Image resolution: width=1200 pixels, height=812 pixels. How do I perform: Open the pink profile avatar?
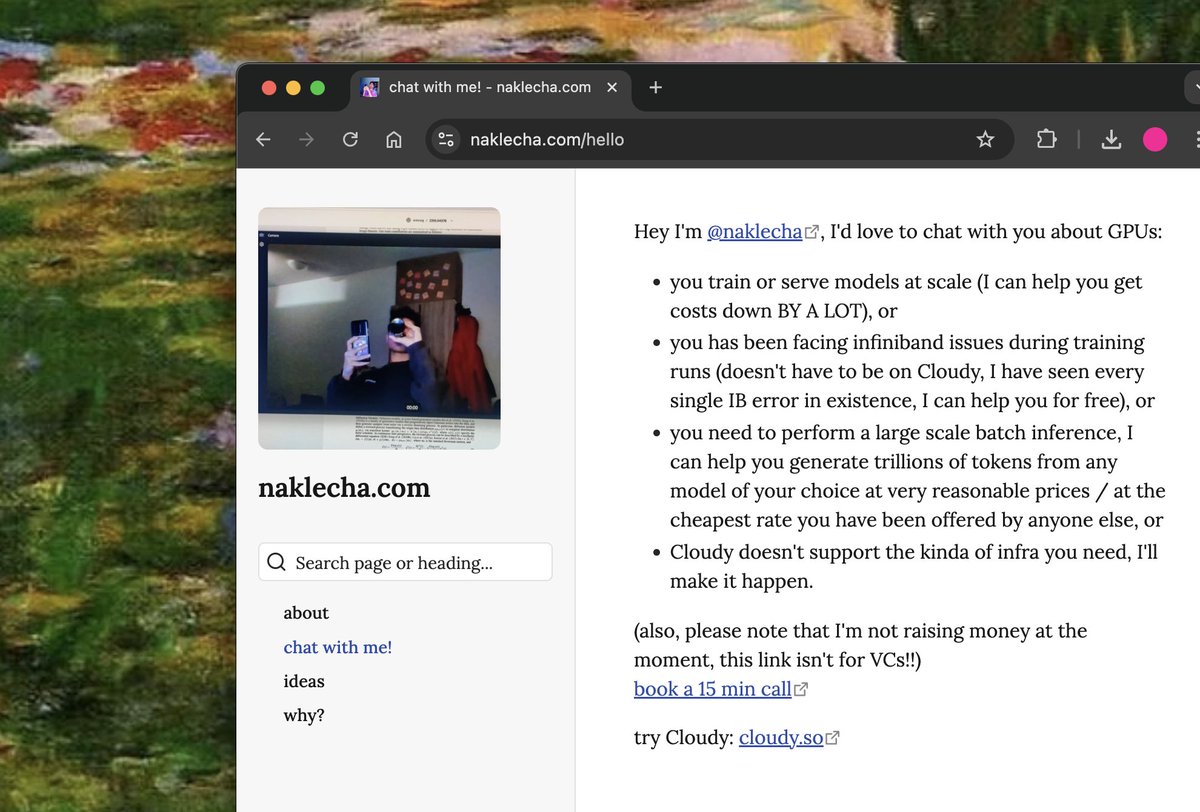[x=1155, y=140]
